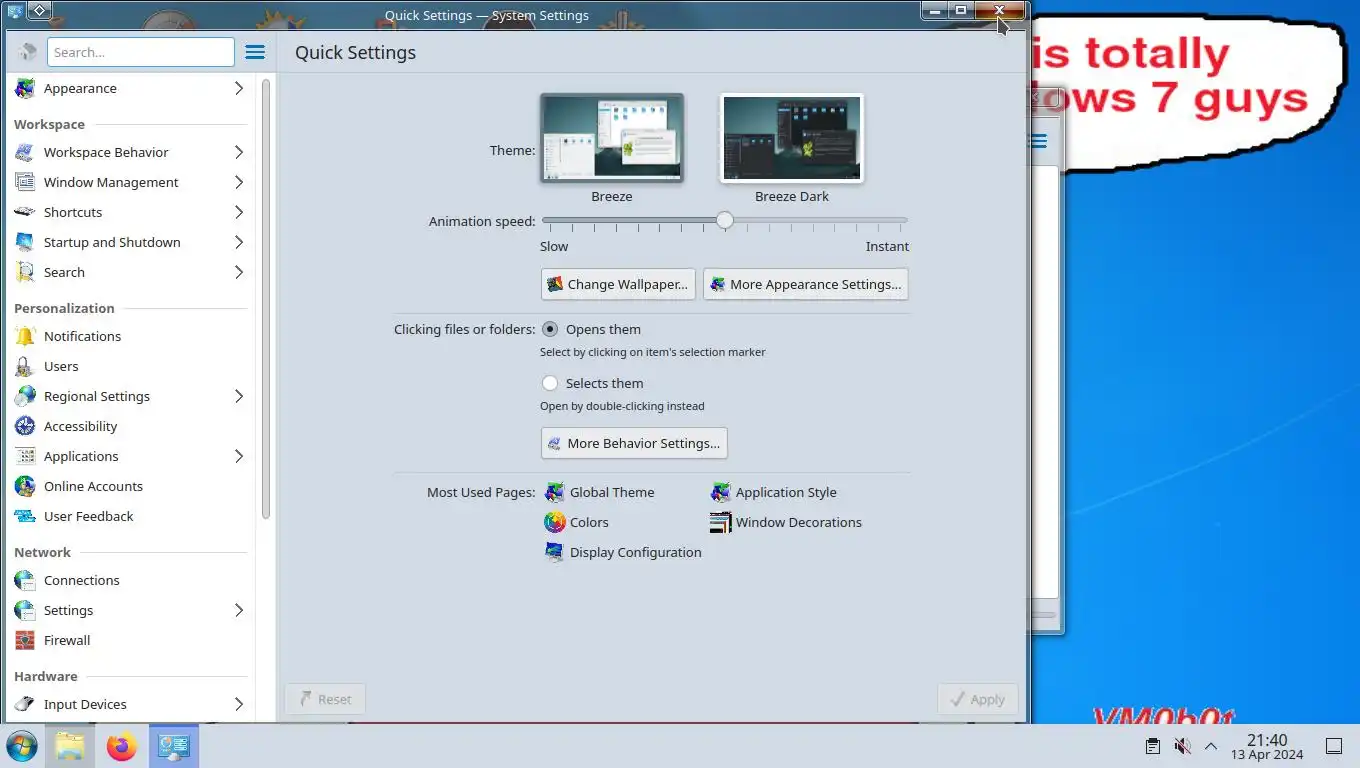Click the Search magnifier icon in sidebar
The height and width of the screenshot is (768, 1360).
pos(25,272)
